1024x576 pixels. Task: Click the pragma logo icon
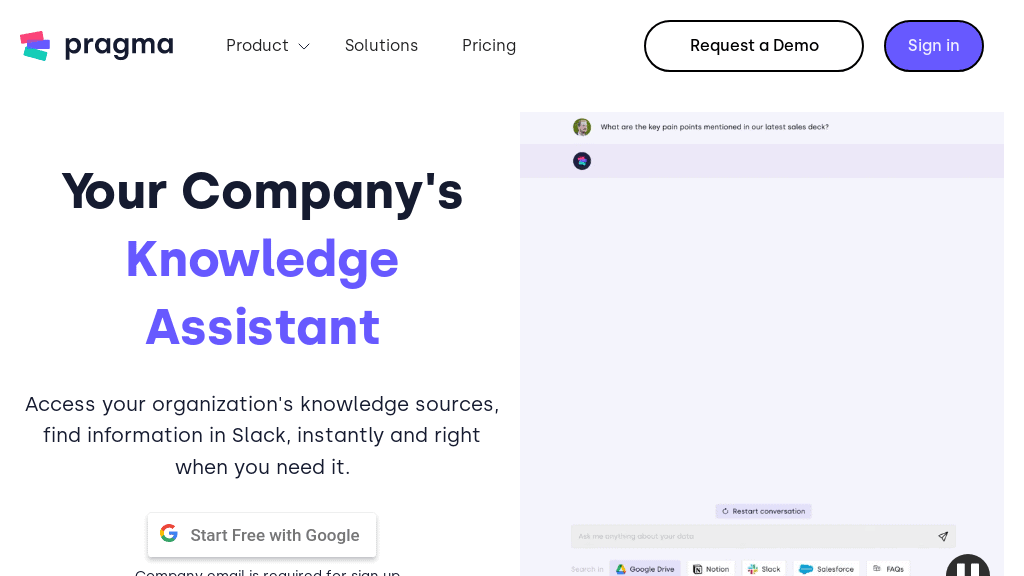[x=36, y=45]
